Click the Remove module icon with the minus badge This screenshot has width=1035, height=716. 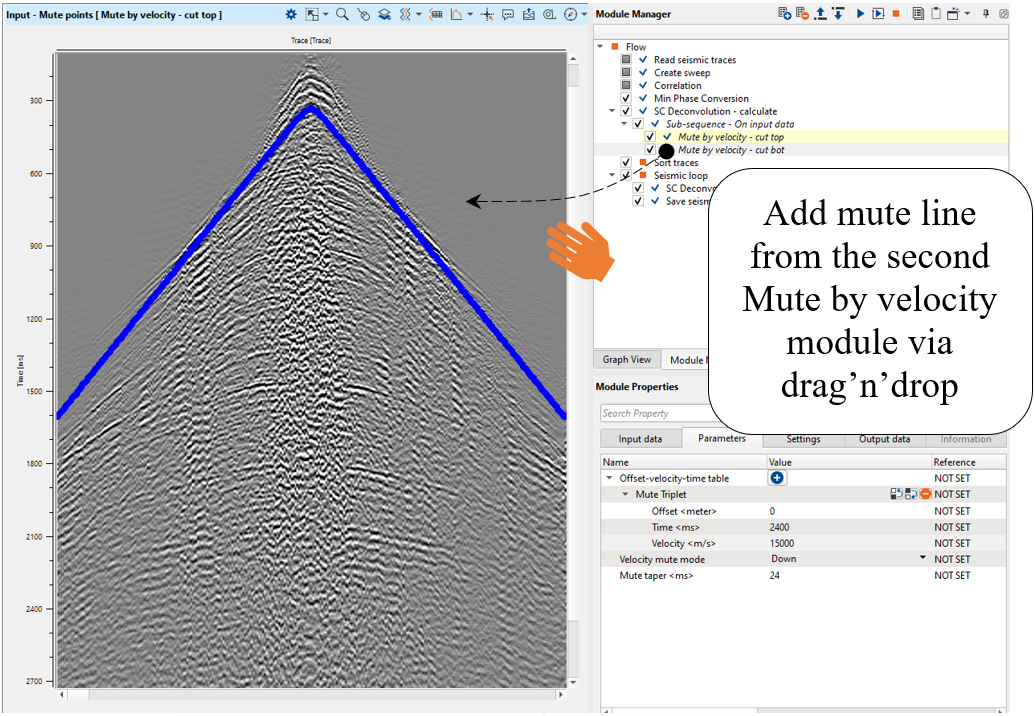(802, 14)
